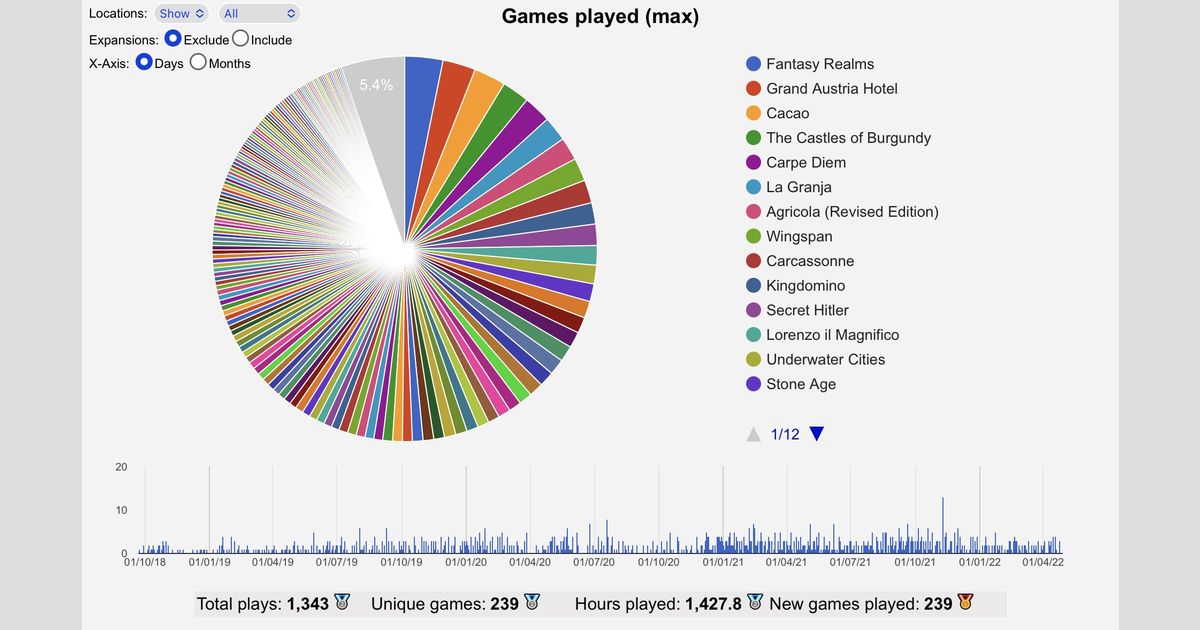
Task: Click the 1/12 legend page indicator
Action: click(x=785, y=434)
